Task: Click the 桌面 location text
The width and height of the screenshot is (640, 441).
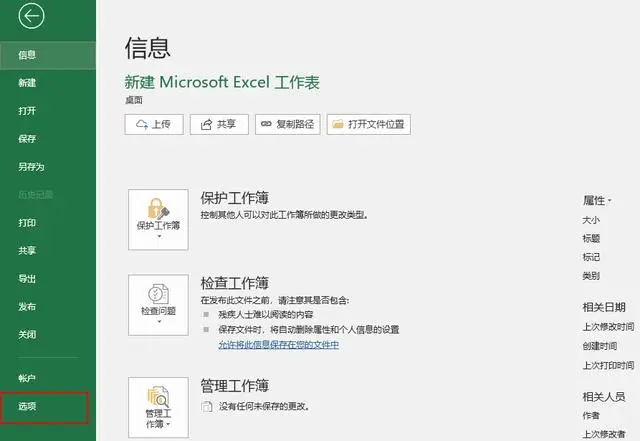Action: point(134,100)
